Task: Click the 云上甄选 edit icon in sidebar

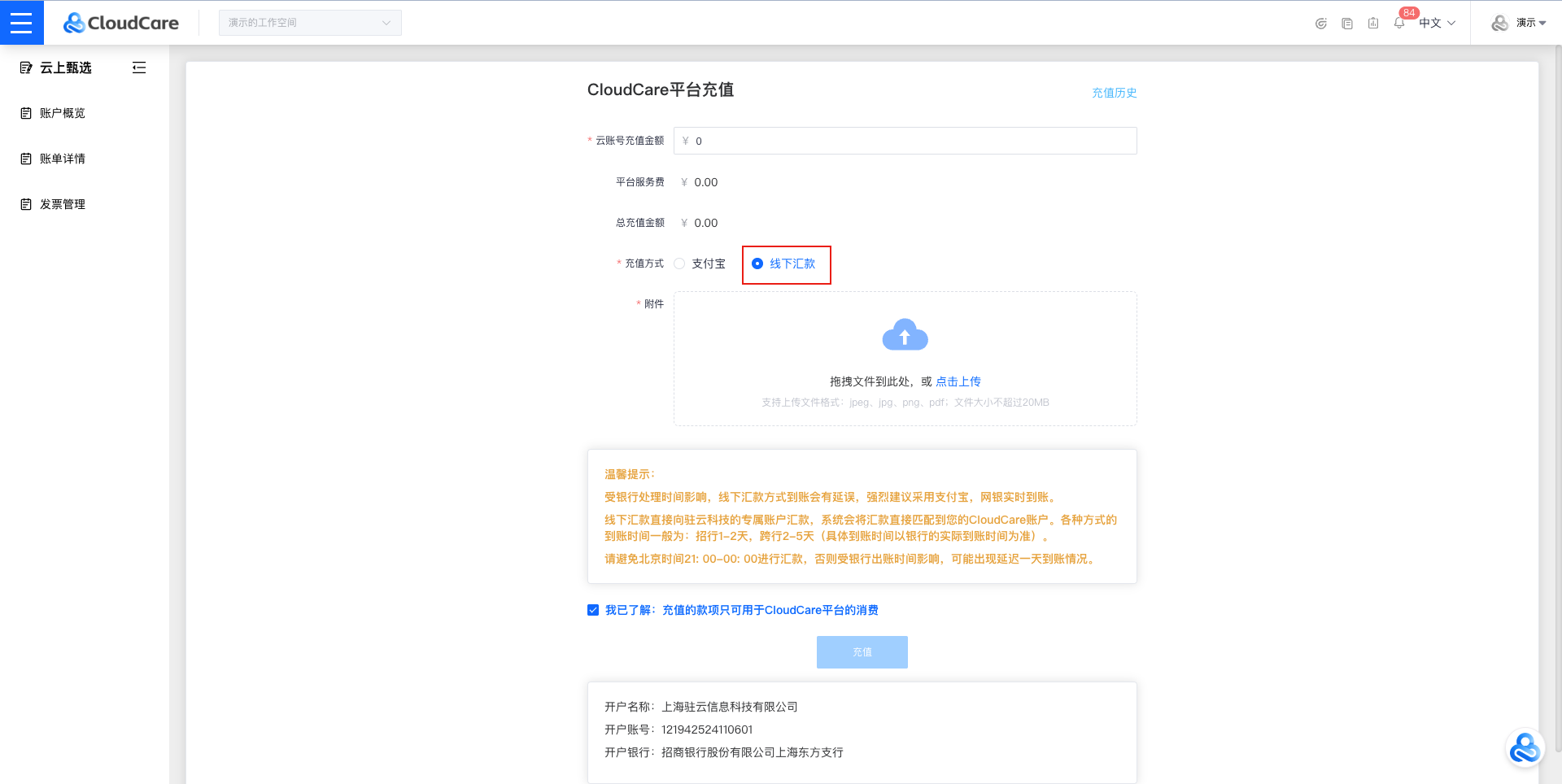Action: coord(26,68)
